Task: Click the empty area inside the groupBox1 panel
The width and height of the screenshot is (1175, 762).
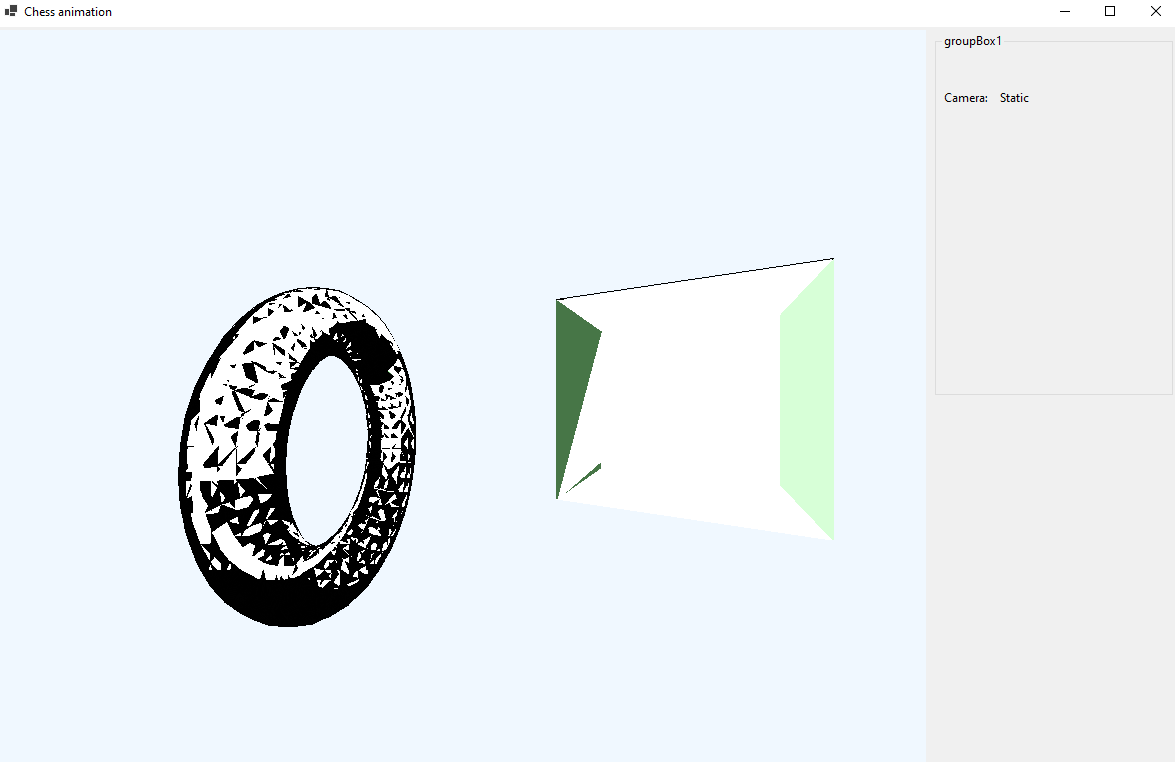Action: click(x=1052, y=250)
